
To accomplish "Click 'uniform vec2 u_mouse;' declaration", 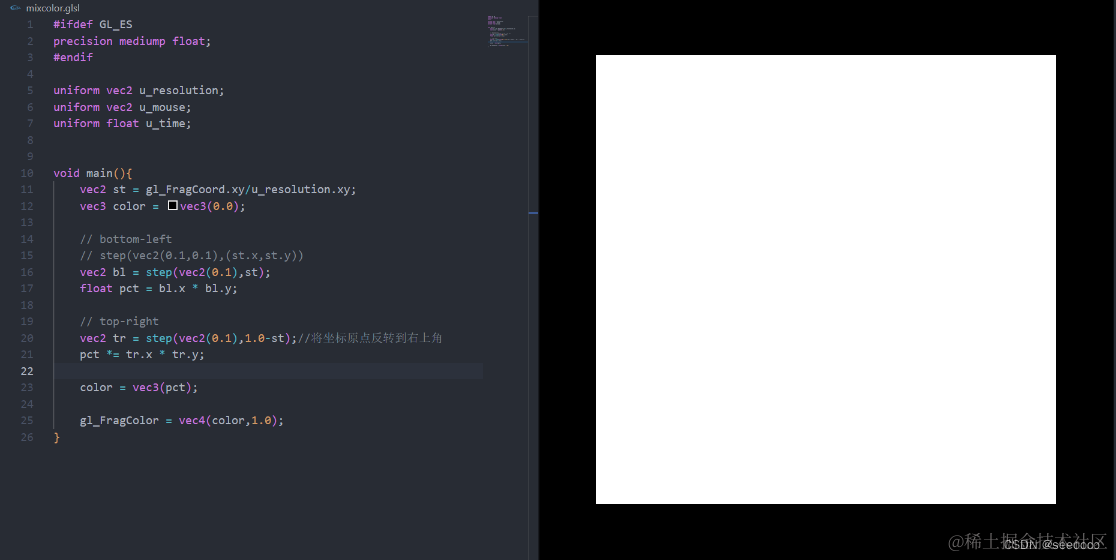I will (122, 107).
